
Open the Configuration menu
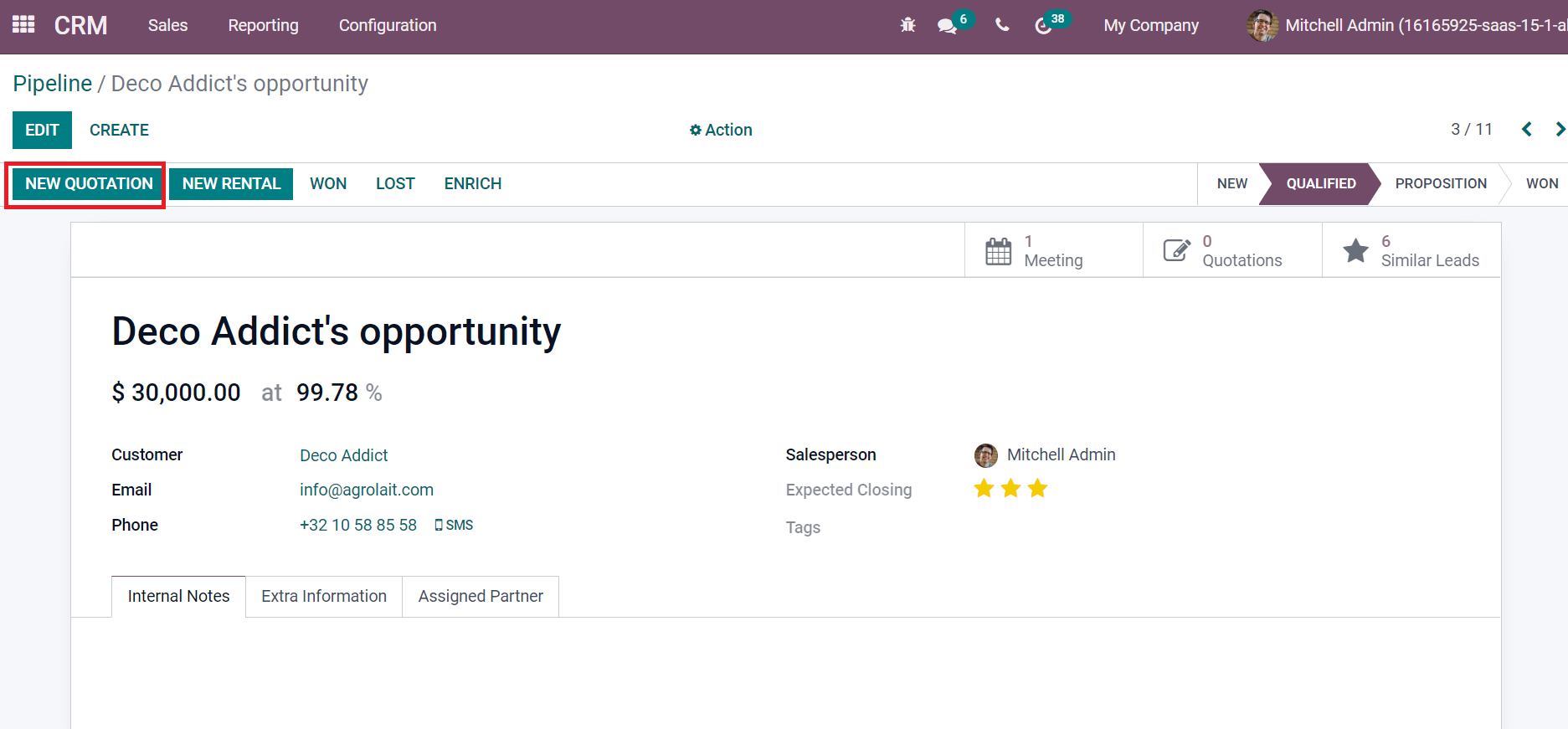click(388, 25)
